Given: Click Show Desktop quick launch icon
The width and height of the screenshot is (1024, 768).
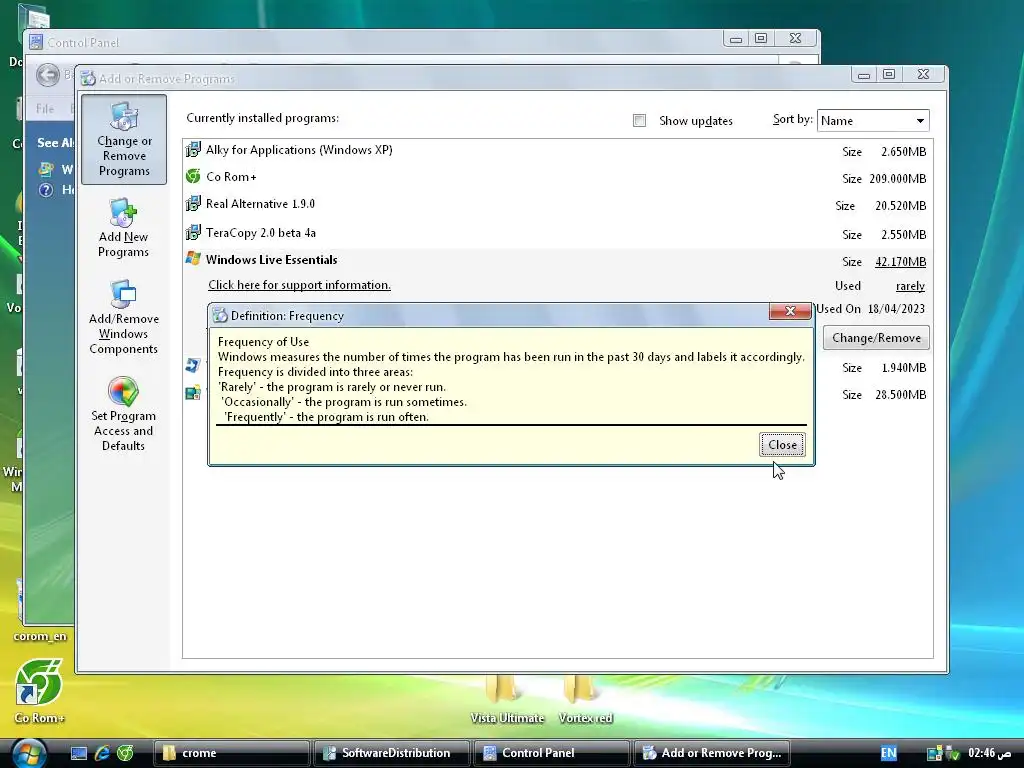Looking at the screenshot, I should tap(79, 754).
